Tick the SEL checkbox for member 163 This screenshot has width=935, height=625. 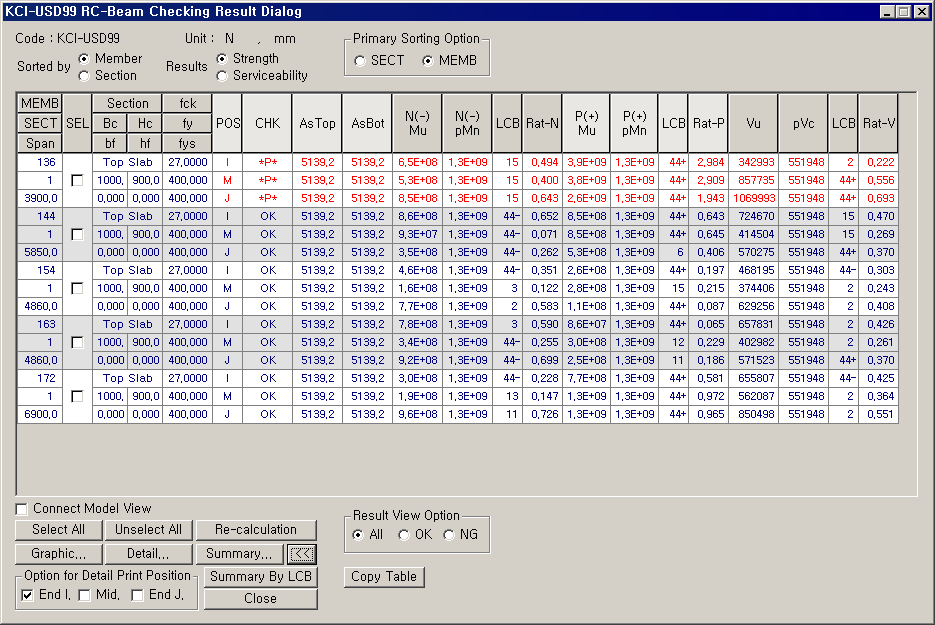coord(77,342)
